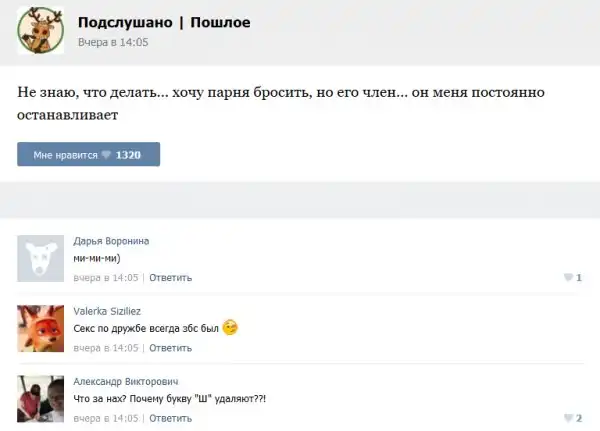Click the winking emoji in Valerka's comment
Viewport: 600px width, 431px height.
(230, 328)
